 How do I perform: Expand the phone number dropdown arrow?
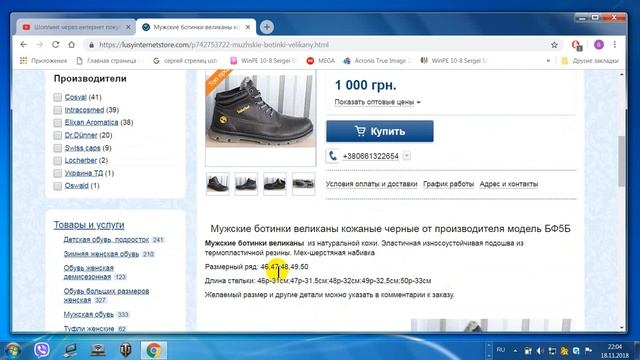(407, 156)
